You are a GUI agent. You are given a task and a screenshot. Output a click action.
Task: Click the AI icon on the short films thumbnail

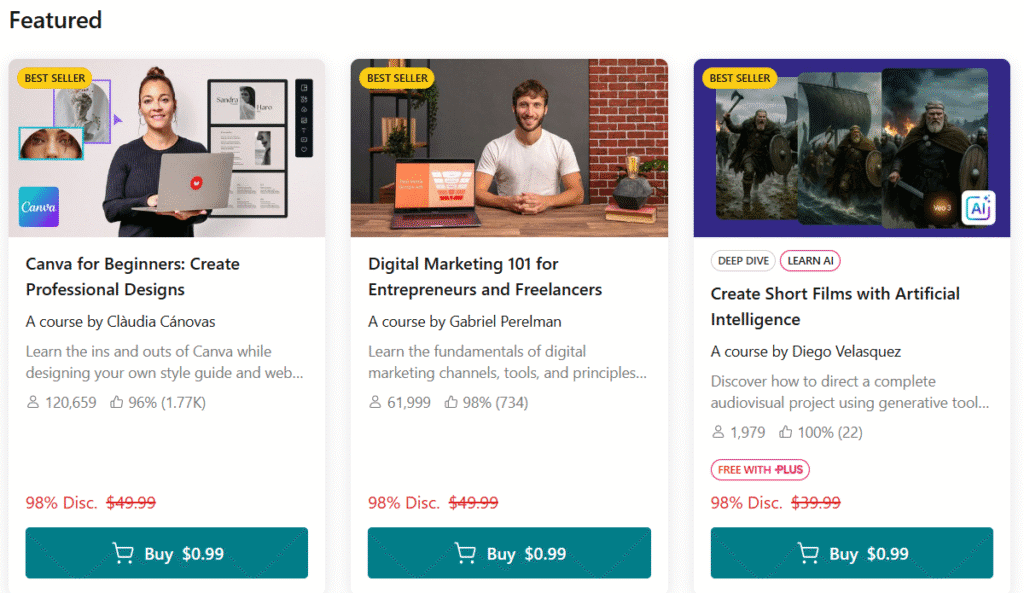click(x=979, y=208)
